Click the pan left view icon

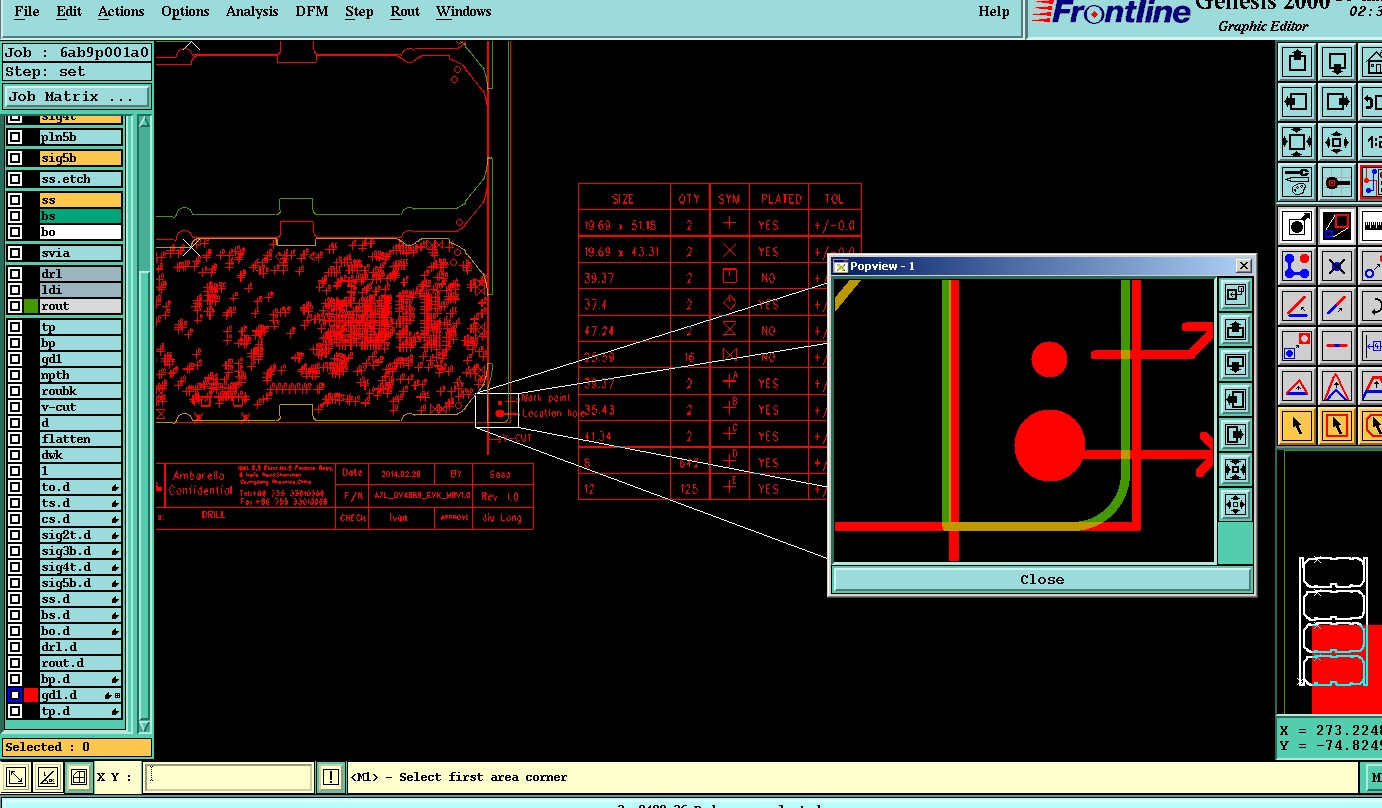click(x=1297, y=101)
